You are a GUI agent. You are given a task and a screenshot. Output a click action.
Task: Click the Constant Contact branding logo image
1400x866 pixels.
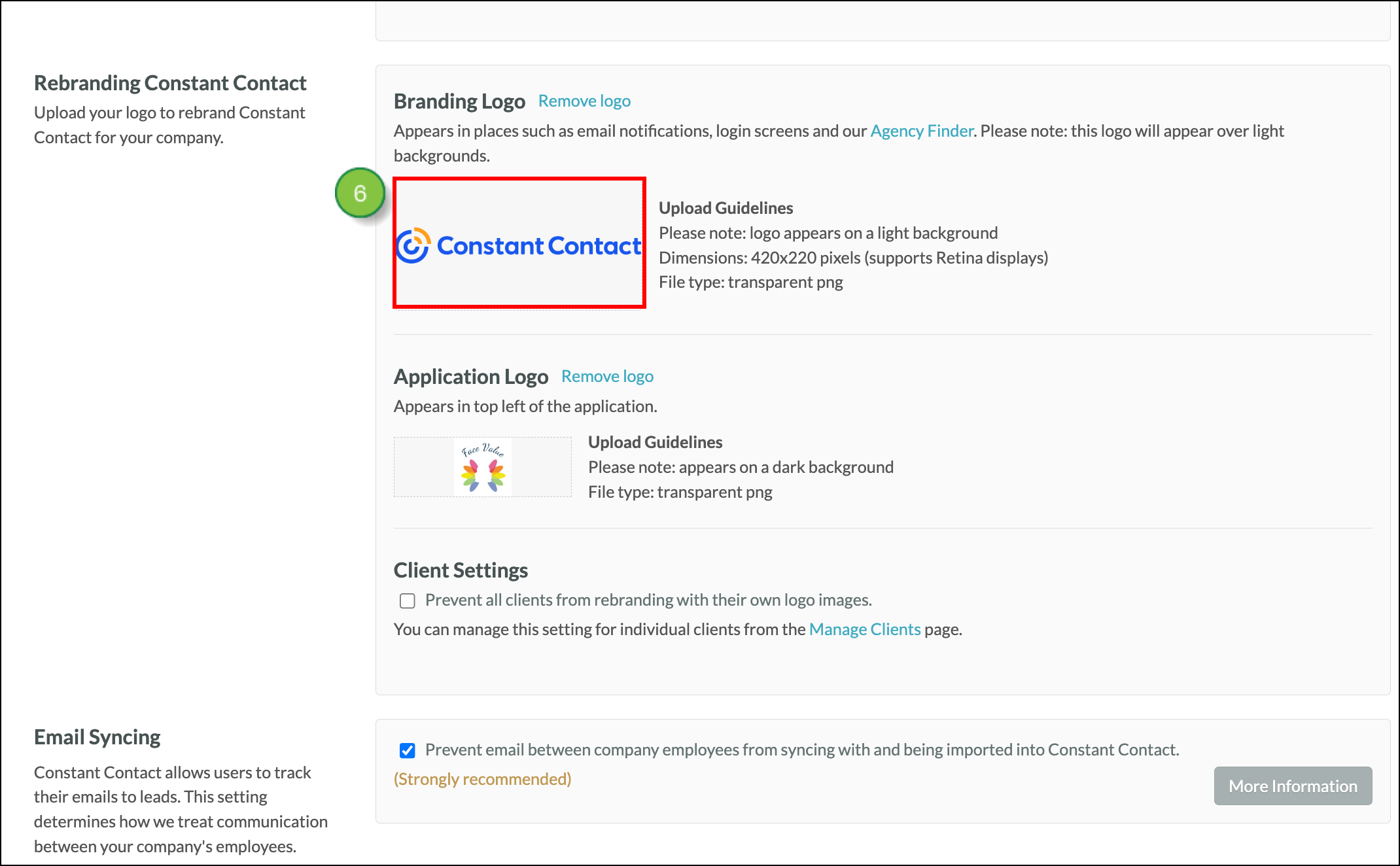(519, 243)
